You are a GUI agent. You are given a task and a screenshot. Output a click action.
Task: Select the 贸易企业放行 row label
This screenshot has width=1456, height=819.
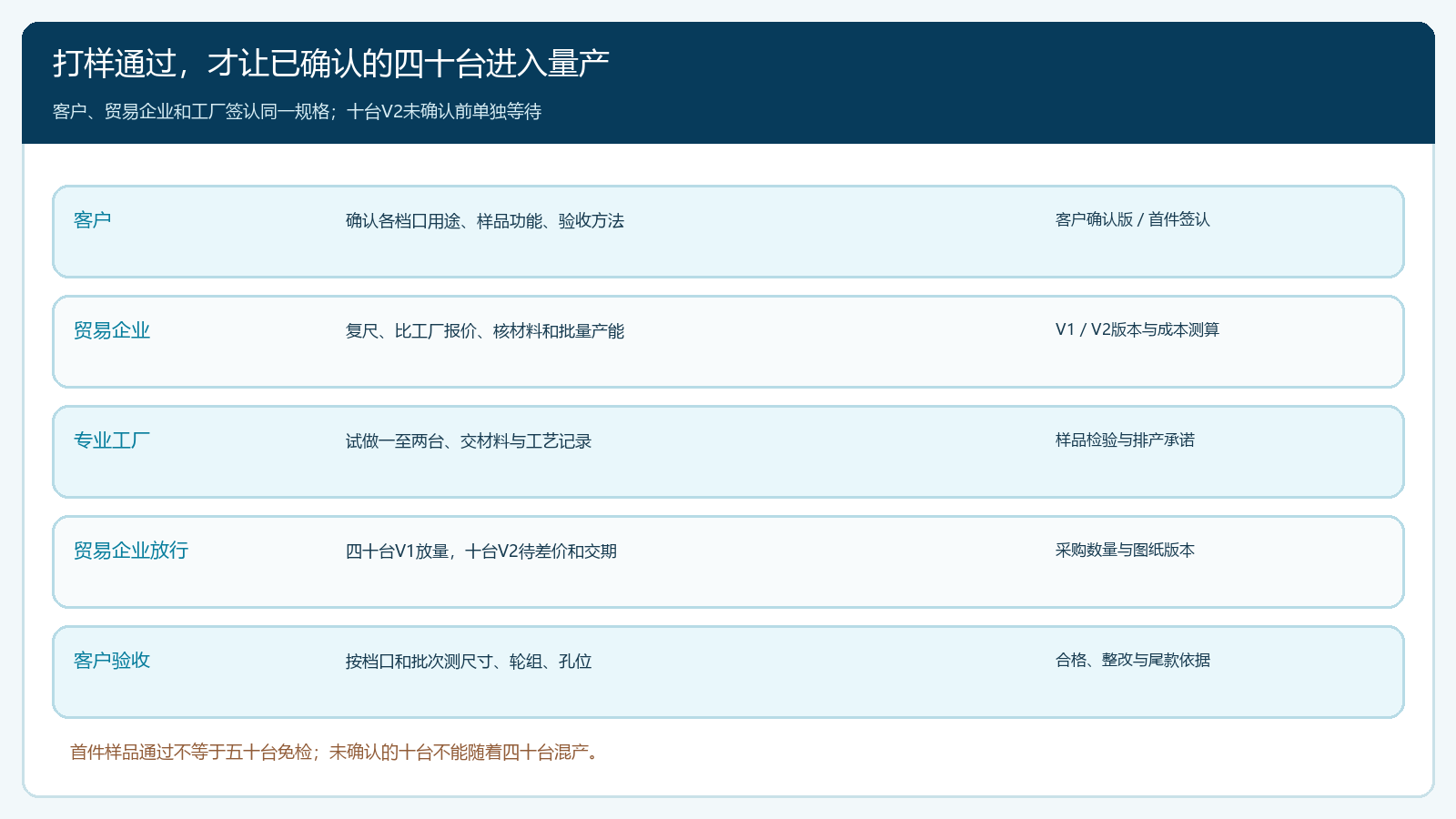click(x=131, y=551)
